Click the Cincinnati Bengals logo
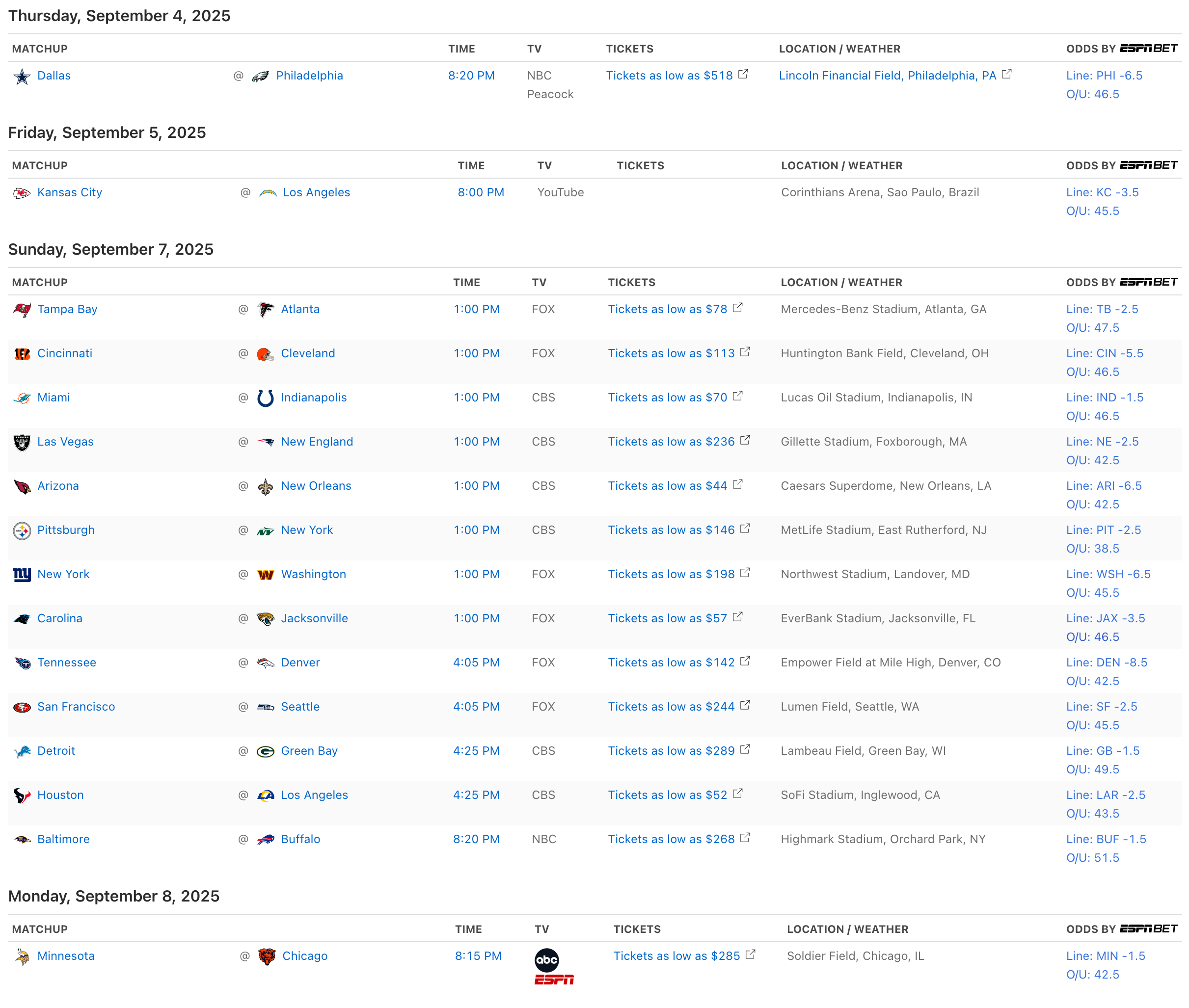The image size is (1189, 1008). click(x=22, y=354)
